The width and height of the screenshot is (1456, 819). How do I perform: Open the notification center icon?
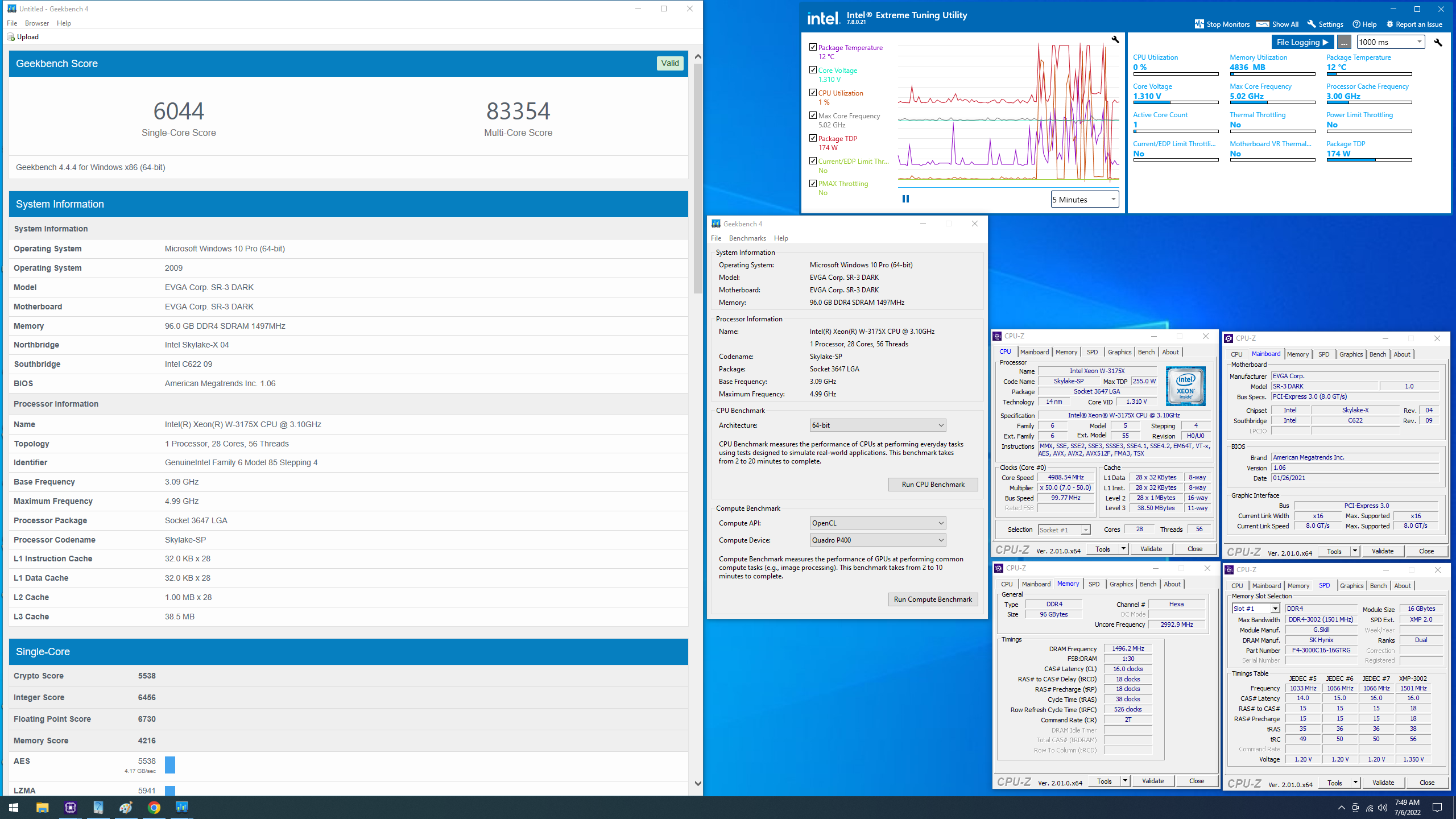tap(1437, 808)
